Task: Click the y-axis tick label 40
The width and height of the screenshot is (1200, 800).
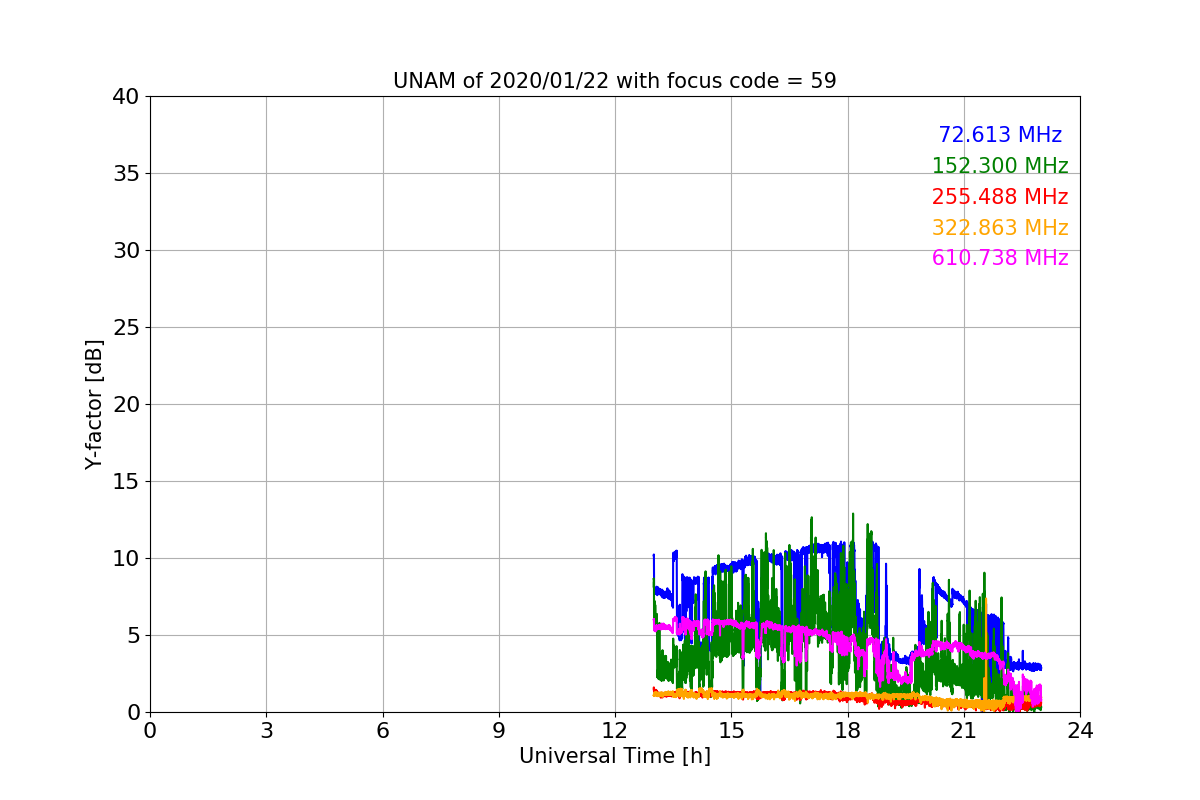Action: [126, 97]
